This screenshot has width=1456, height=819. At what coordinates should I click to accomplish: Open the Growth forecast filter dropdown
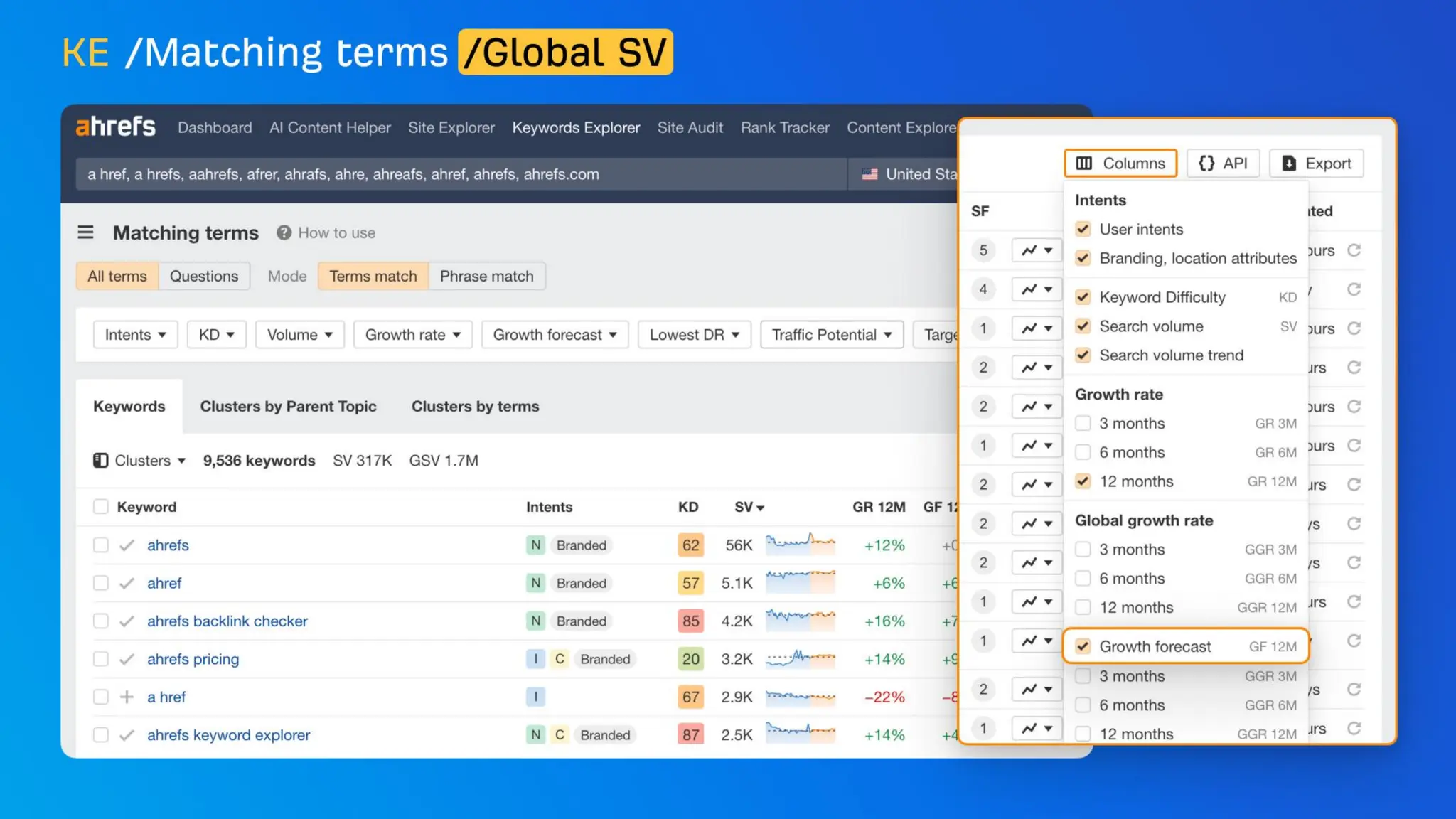pos(555,335)
